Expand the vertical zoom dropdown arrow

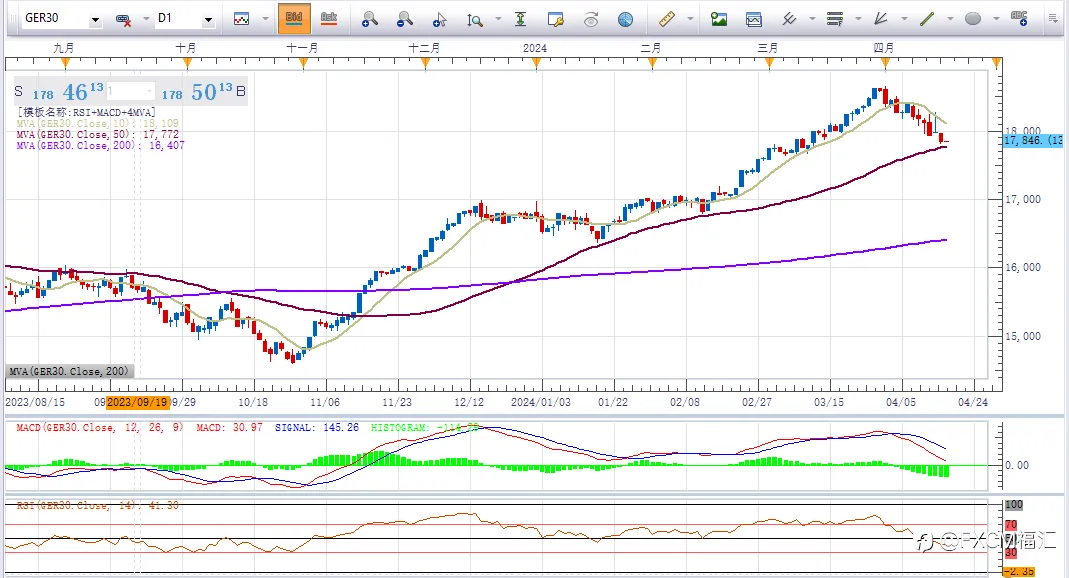point(498,19)
